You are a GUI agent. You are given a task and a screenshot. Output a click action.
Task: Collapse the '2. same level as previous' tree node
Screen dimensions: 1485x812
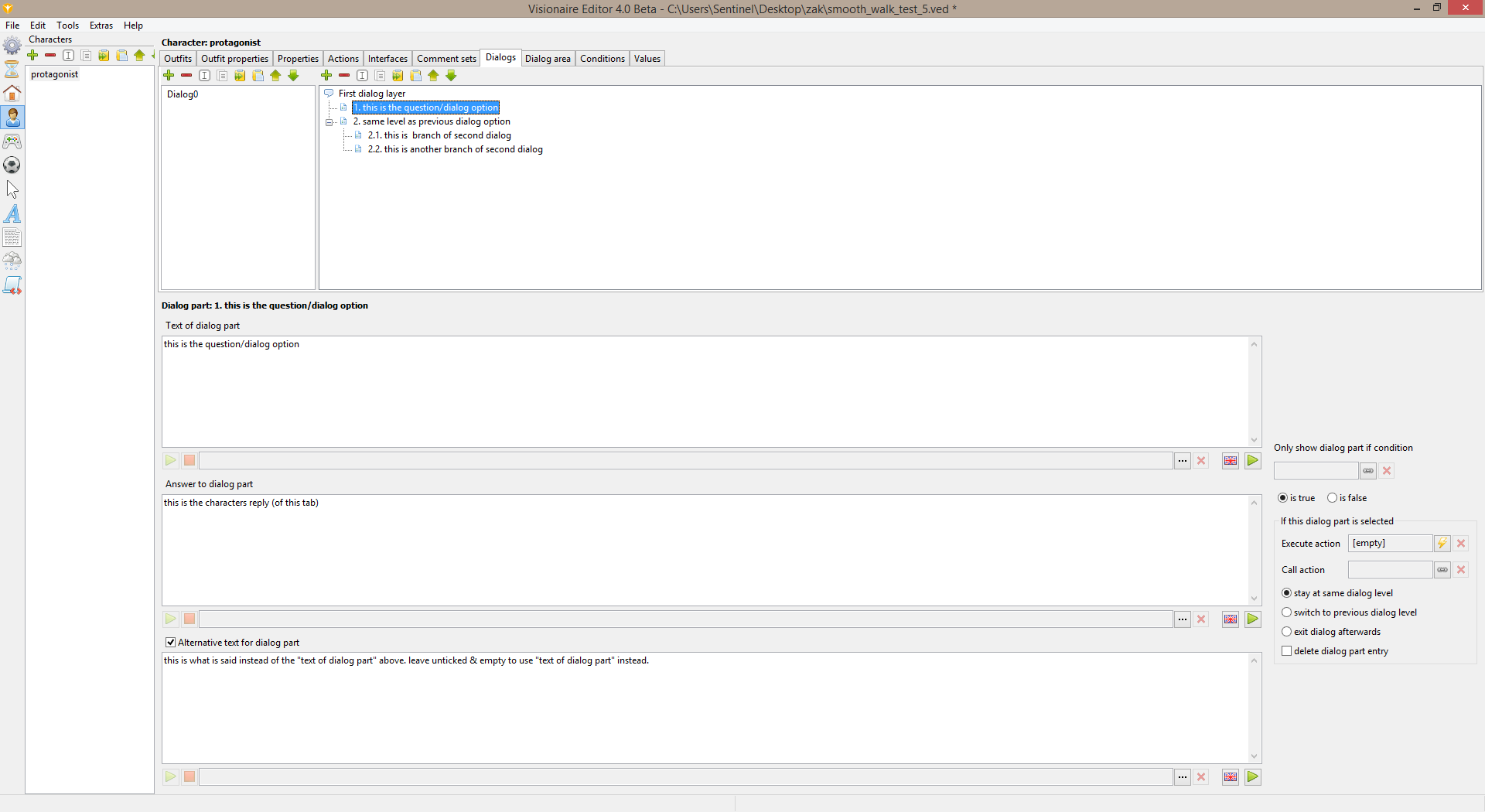click(x=329, y=122)
